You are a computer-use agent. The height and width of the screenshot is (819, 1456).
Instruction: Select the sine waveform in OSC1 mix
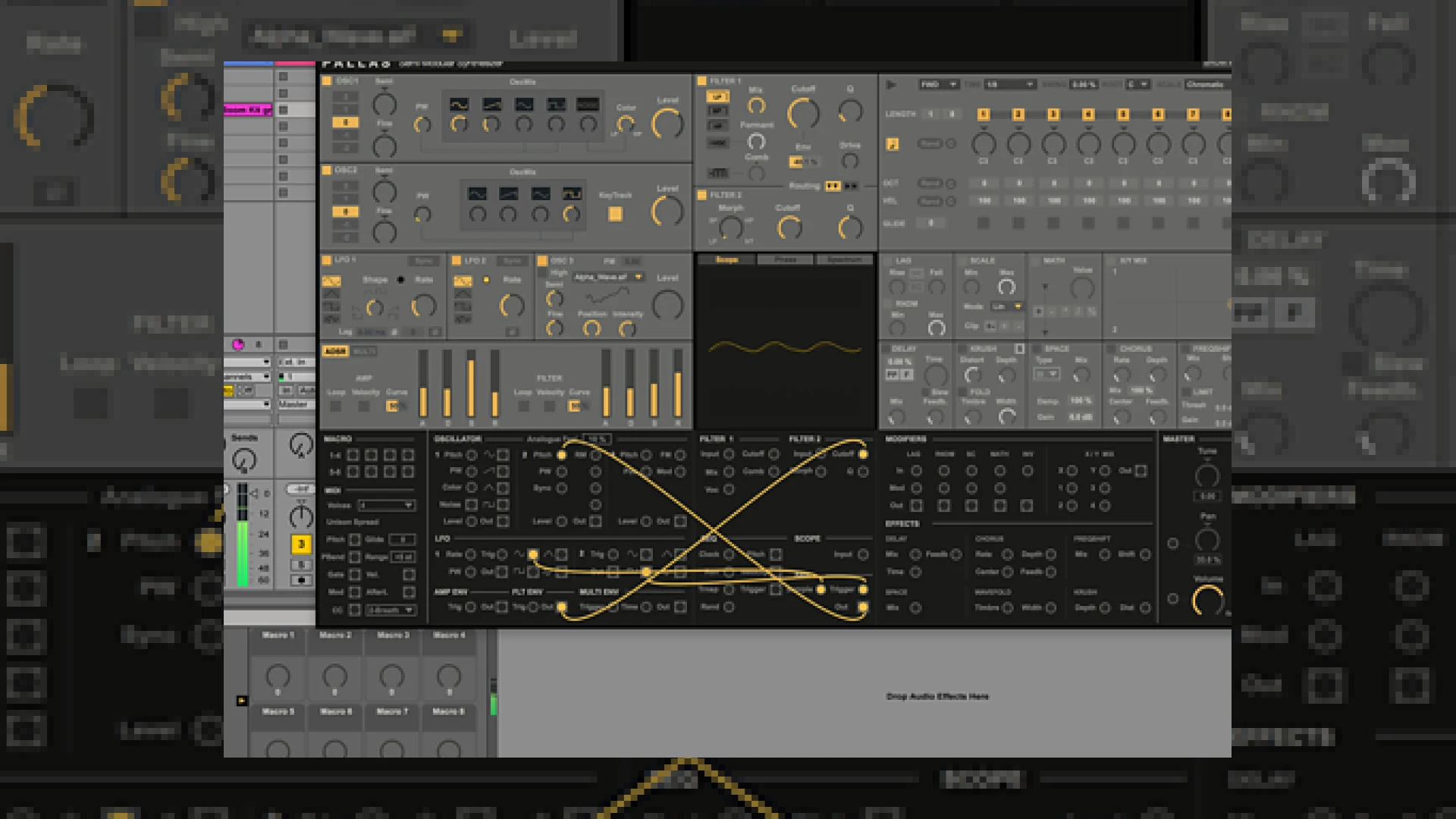pos(459,105)
